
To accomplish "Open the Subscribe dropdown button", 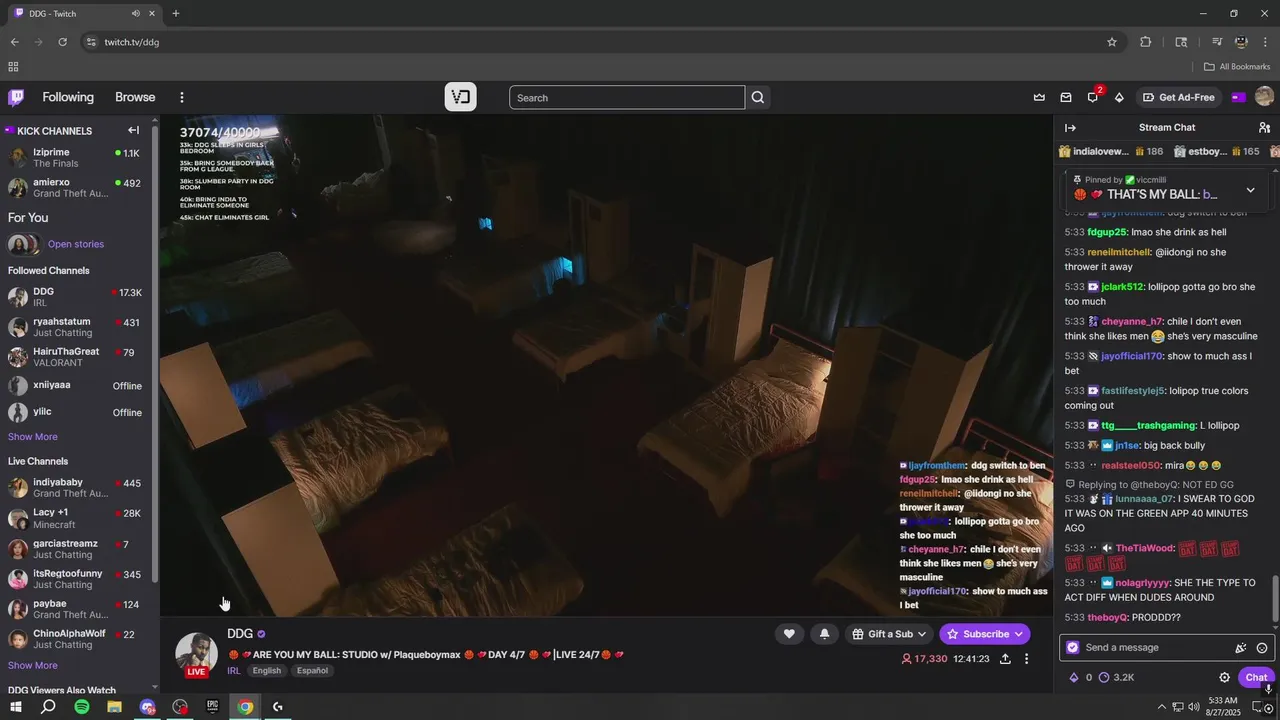I will tap(984, 634).
